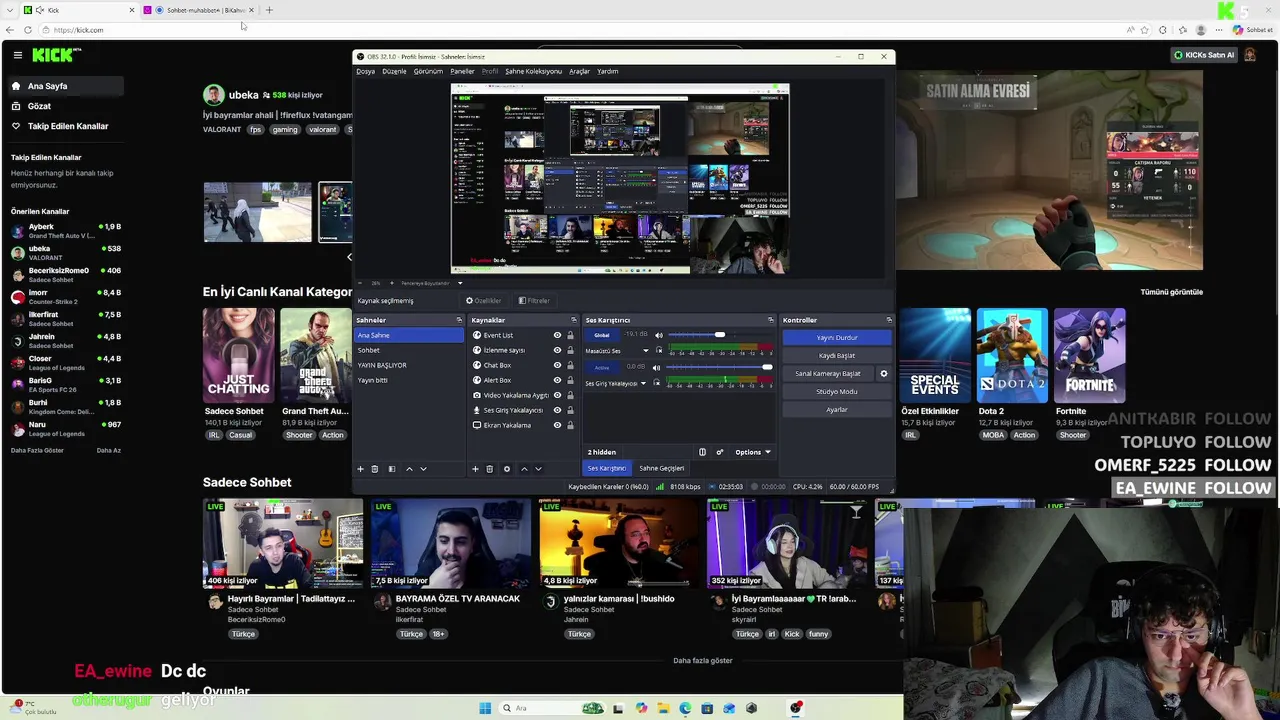Click the Kick logo in header
Viewport: 1280px width, 720px height.
tap(52, 55)
